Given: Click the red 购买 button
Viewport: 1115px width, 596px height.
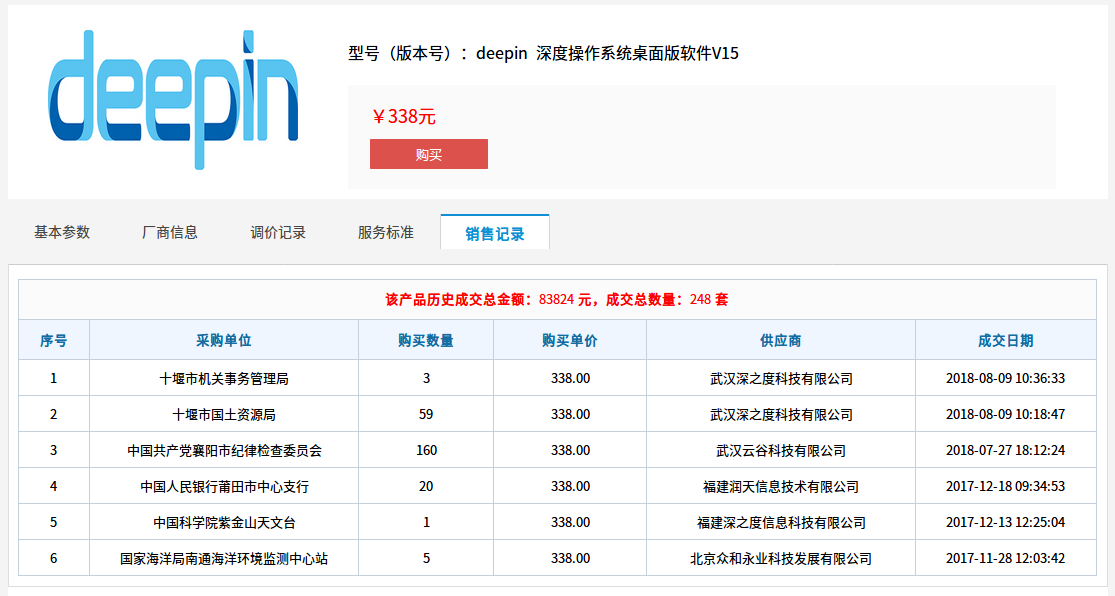Looking at the screenshot, I should (x=429, y=154).
